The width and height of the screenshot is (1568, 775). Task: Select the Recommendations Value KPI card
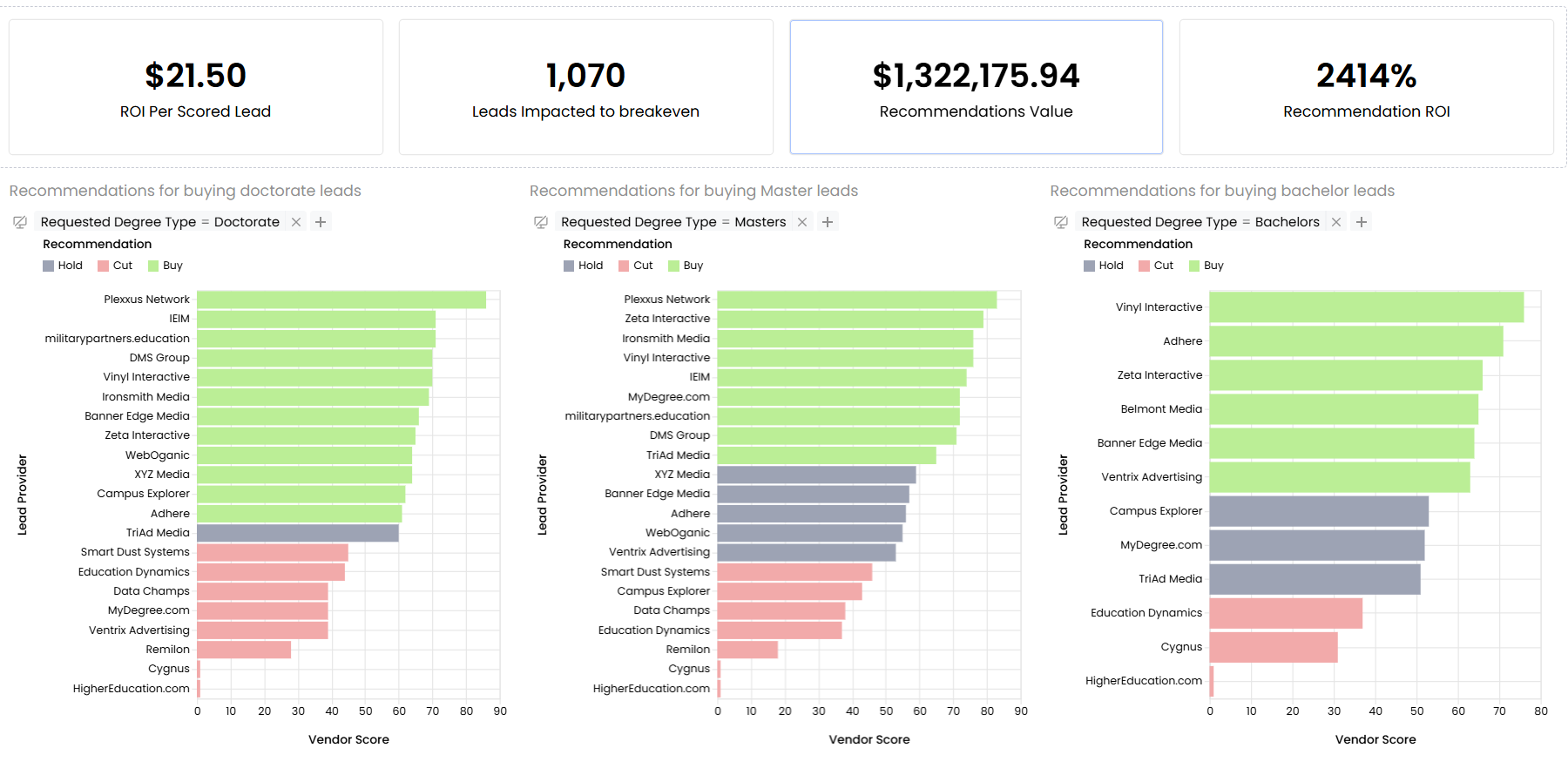pyautogui.click(x=976, y=87)
